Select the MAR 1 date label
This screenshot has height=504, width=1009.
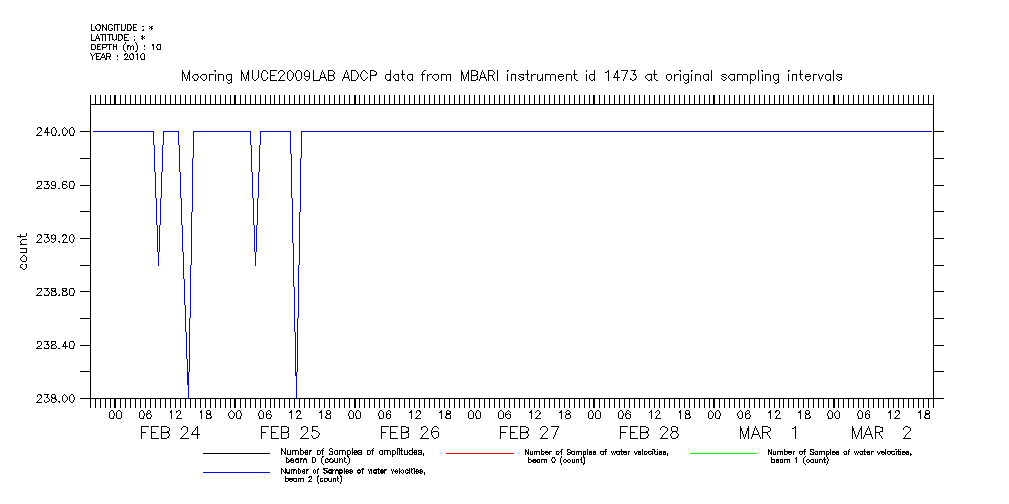click(x=768, y=434)
